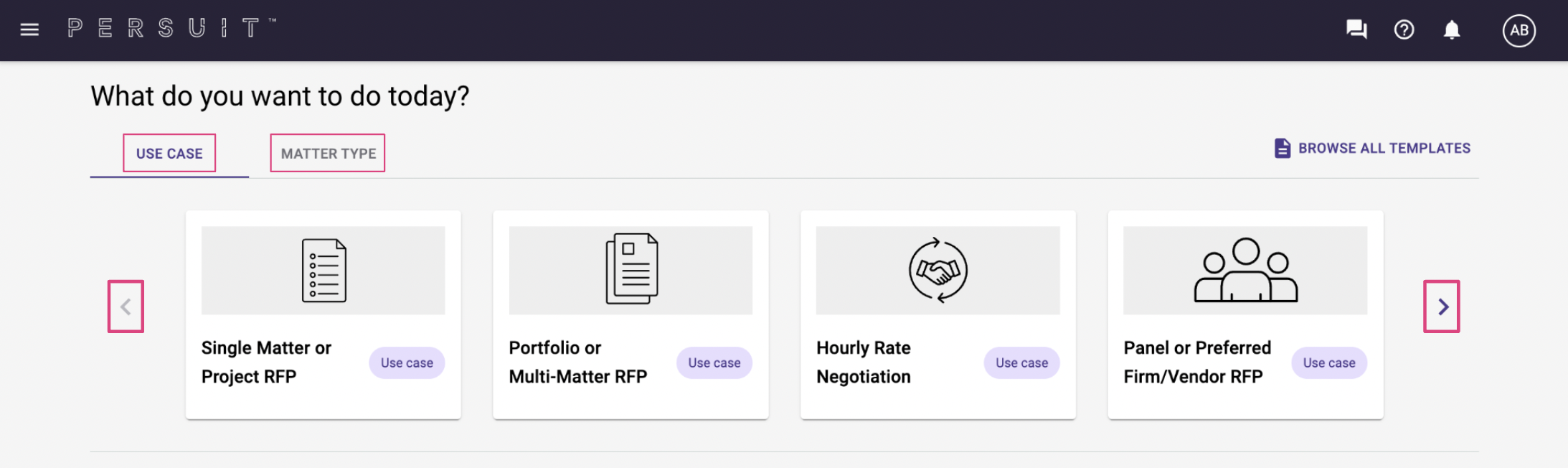The width and height of the screenshot is (1568, 468).
Task: Open the hamburger navigation menu
Action: pyautogui.click(x=29, y=29)
